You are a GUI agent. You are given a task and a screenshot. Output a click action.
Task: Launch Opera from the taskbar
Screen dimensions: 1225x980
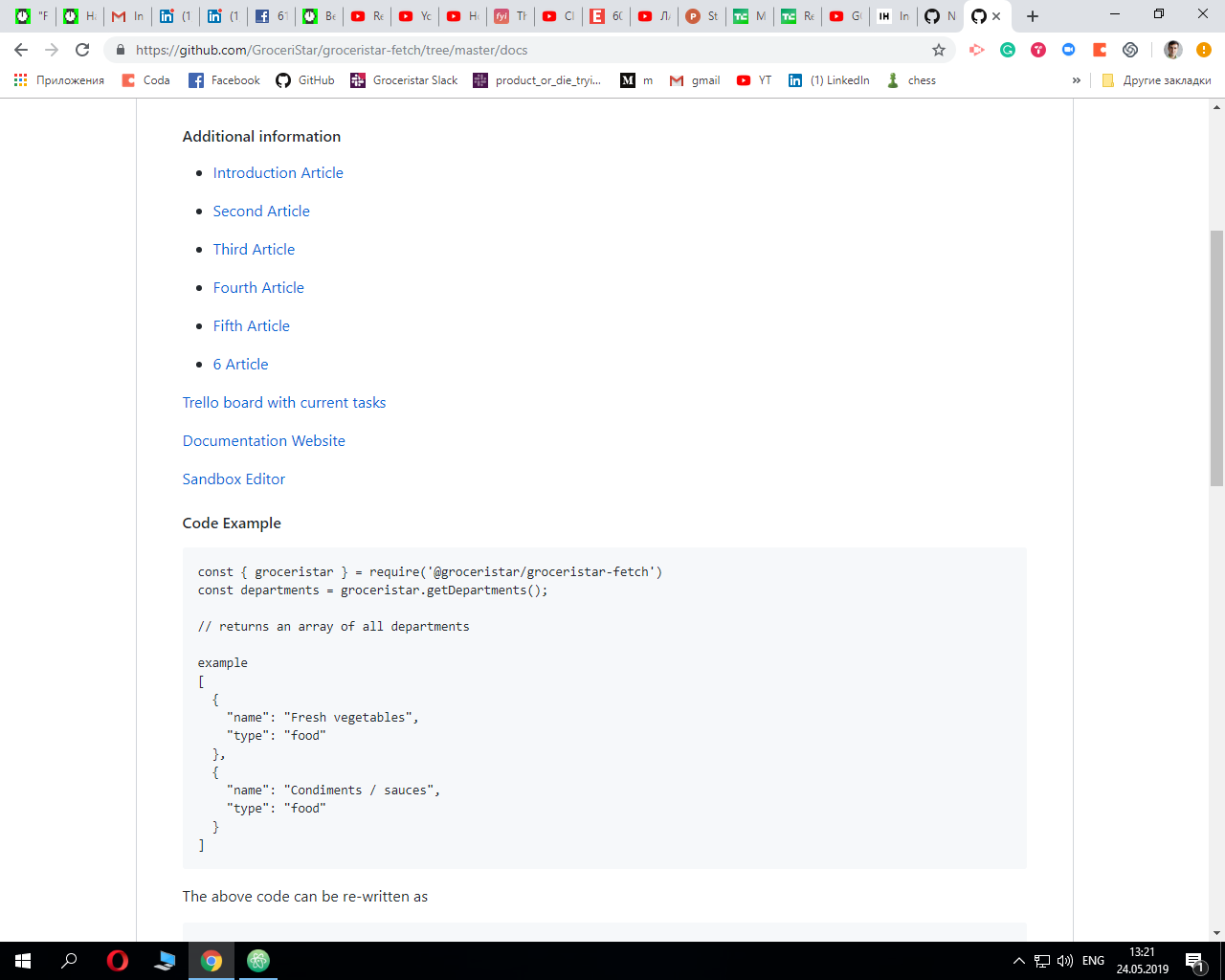pyautogui.click(x=118, y=961)
